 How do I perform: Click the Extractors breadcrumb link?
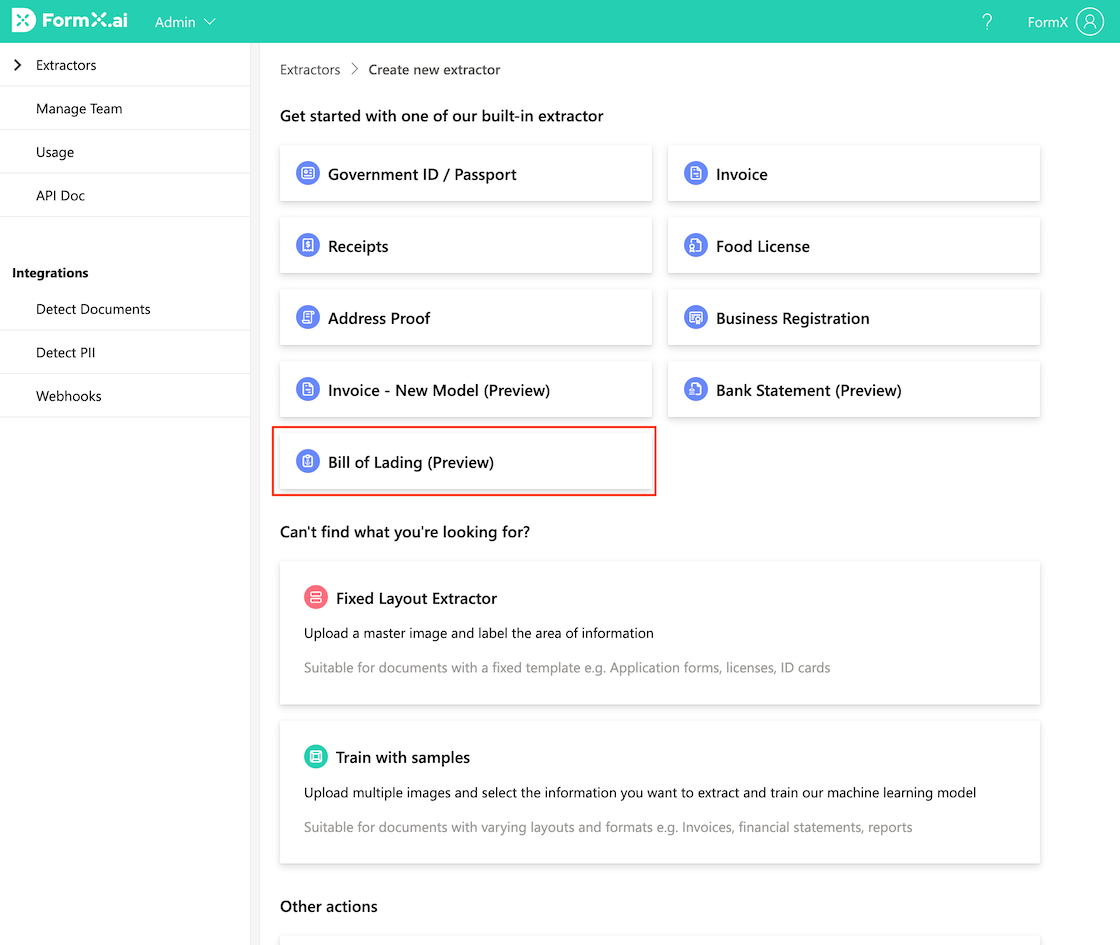[310, 70]
